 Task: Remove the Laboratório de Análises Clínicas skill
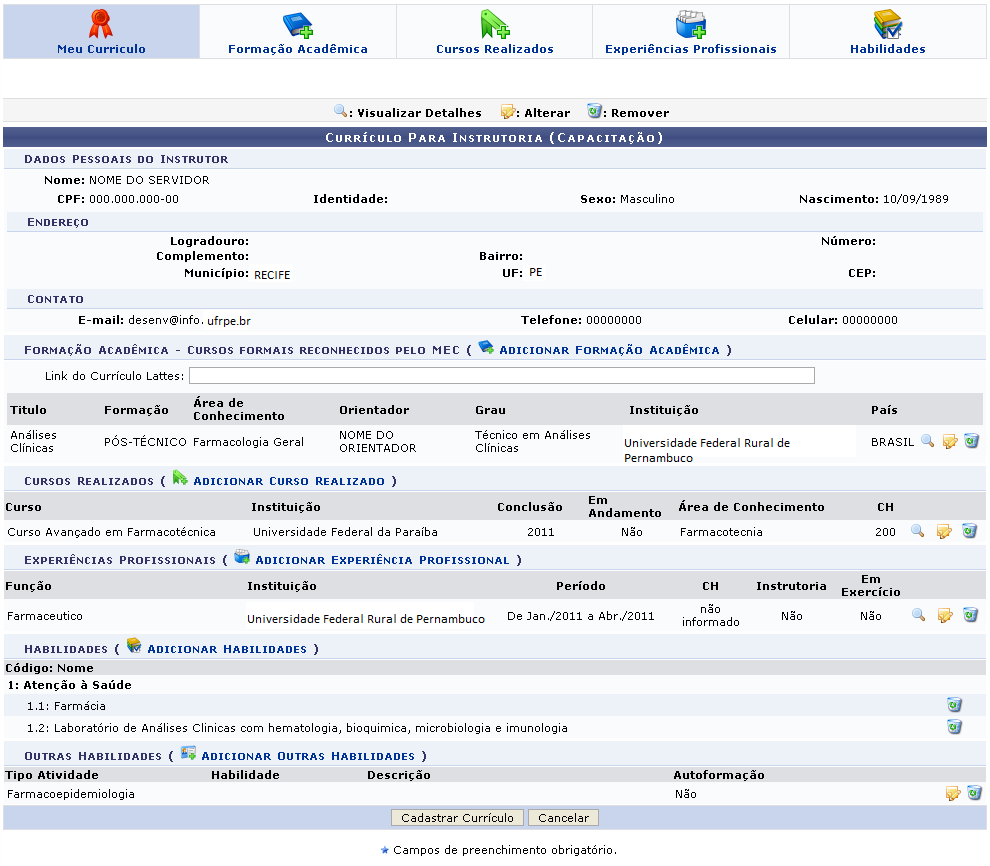pyautogui.click(x=954, y=727)
